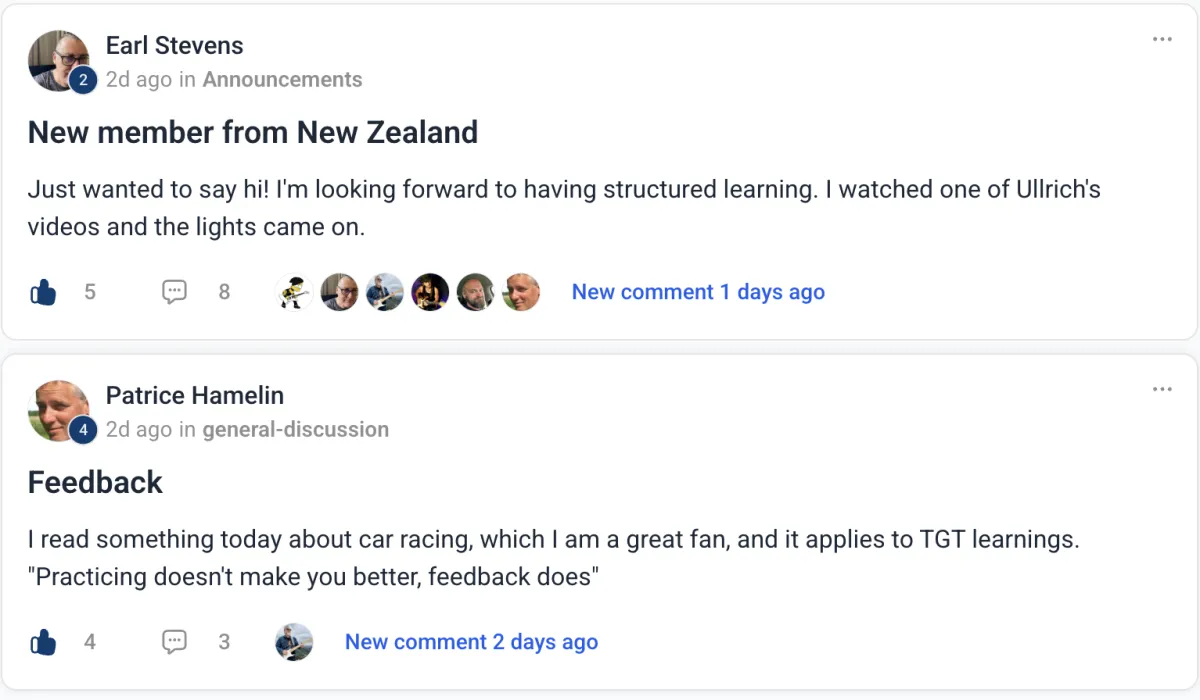This screenshot has width=1200, height=700.
Task: Open options menu for New Zealand post
Action: [x=1162, y=39]
